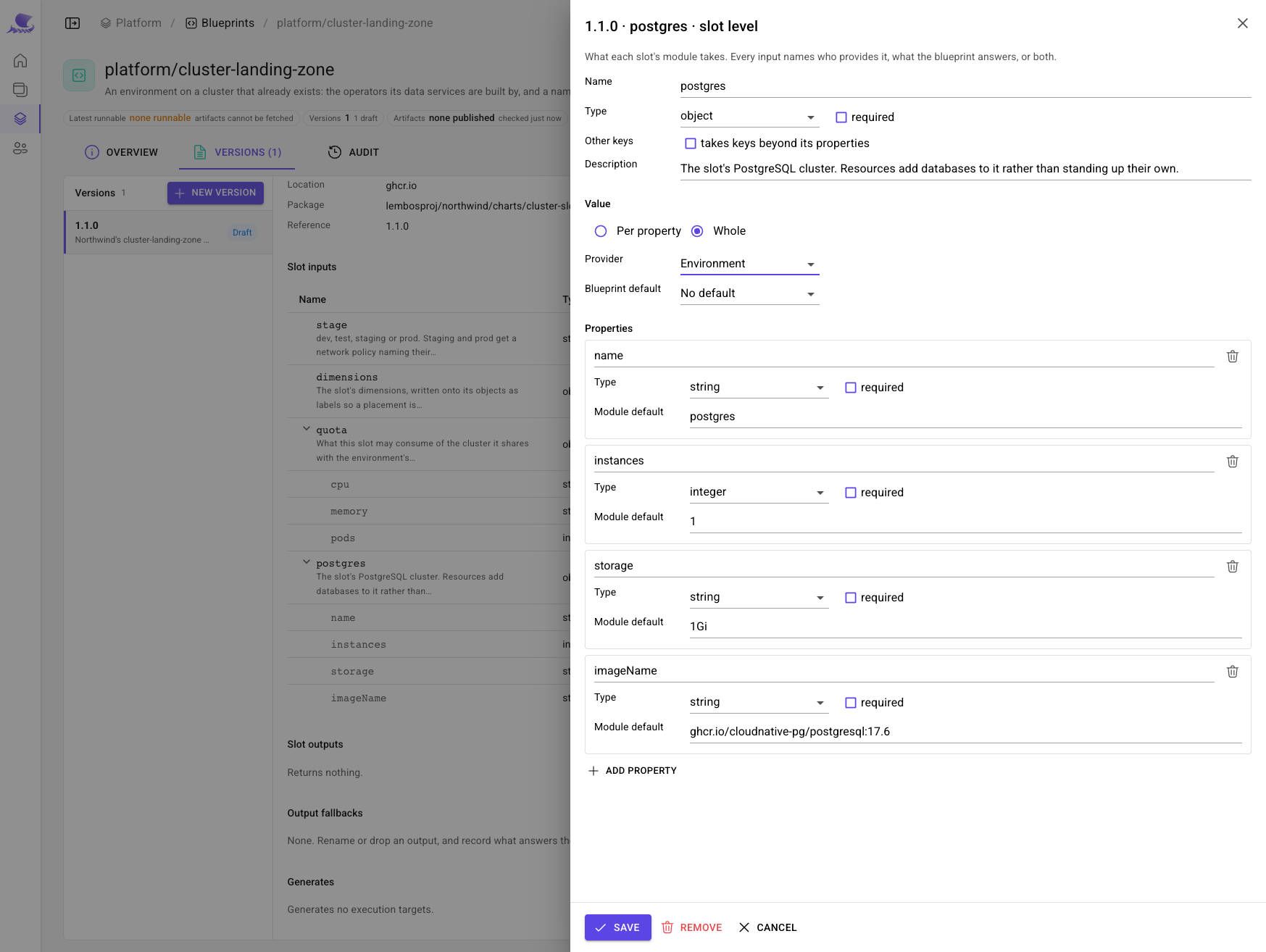Select the Whole value radio option
Image resolution: width=1266 pixels, height=952 pixels.
pyautogui.click(x=697, y=231)
